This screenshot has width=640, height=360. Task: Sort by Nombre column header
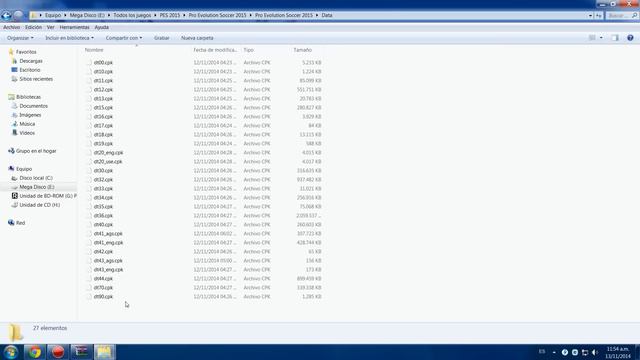[x=94, y=50]
